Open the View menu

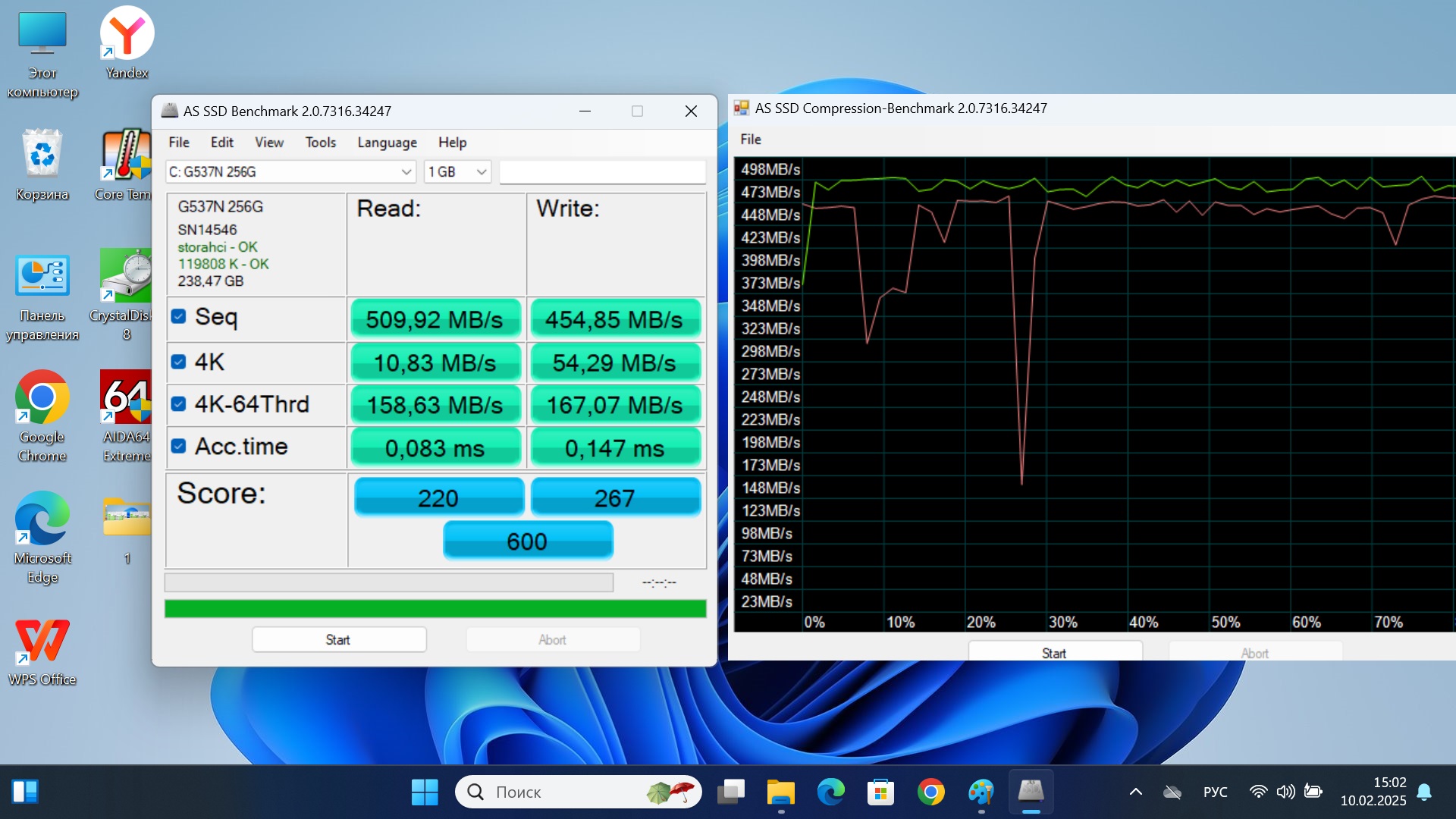click(x=269, y=143)
